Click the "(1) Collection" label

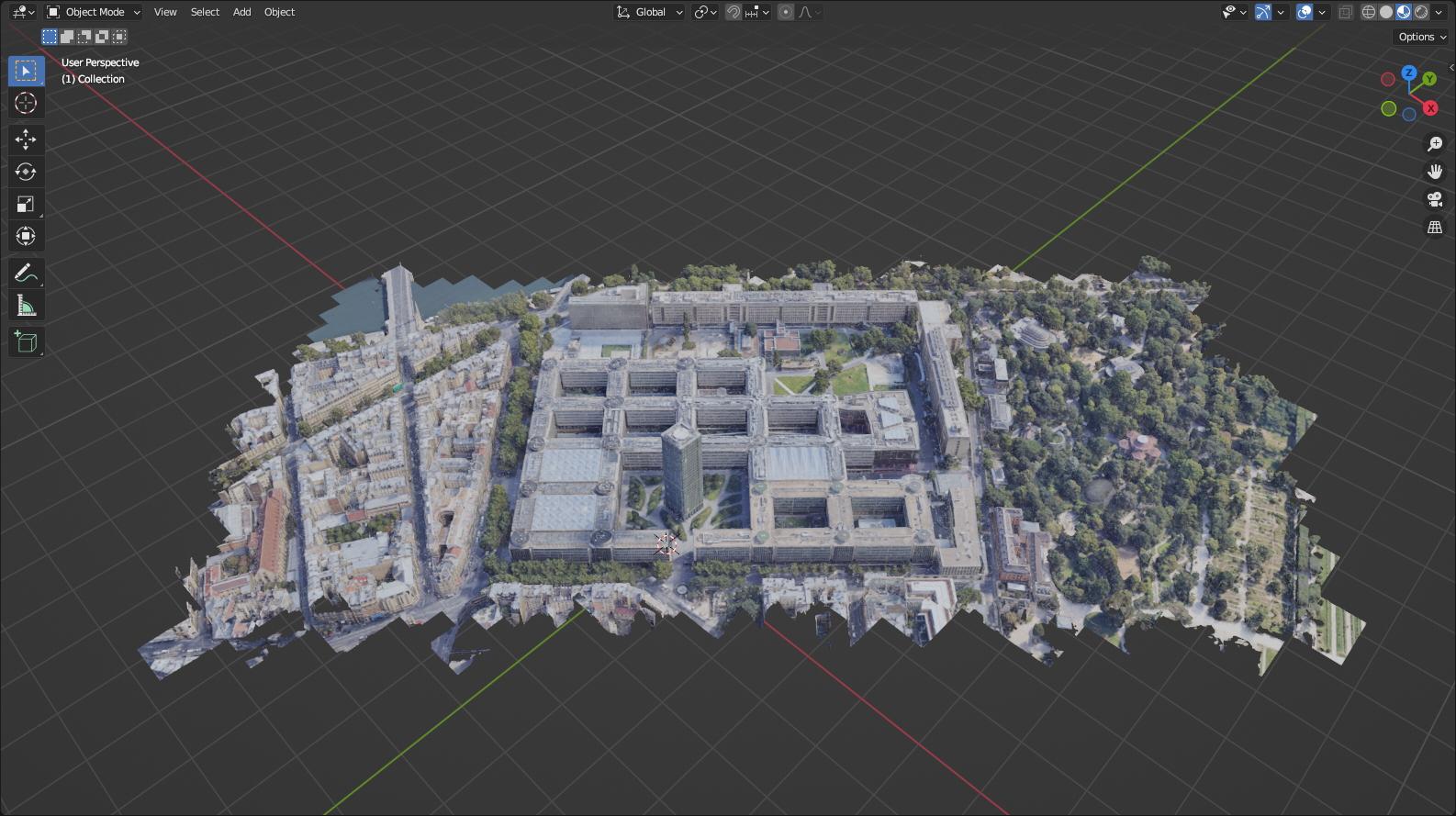tap(93, 79)
